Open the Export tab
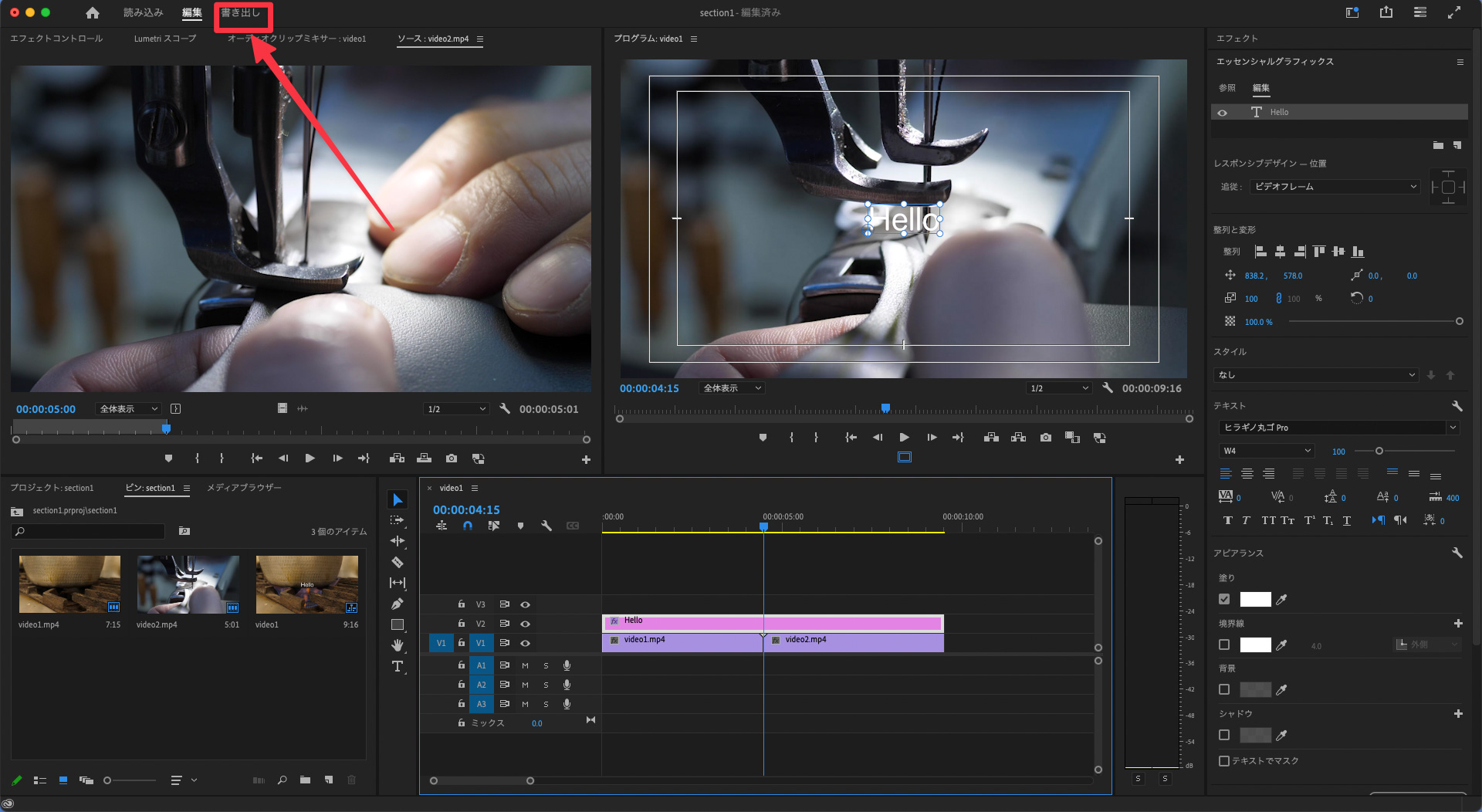 pos(241,12)
